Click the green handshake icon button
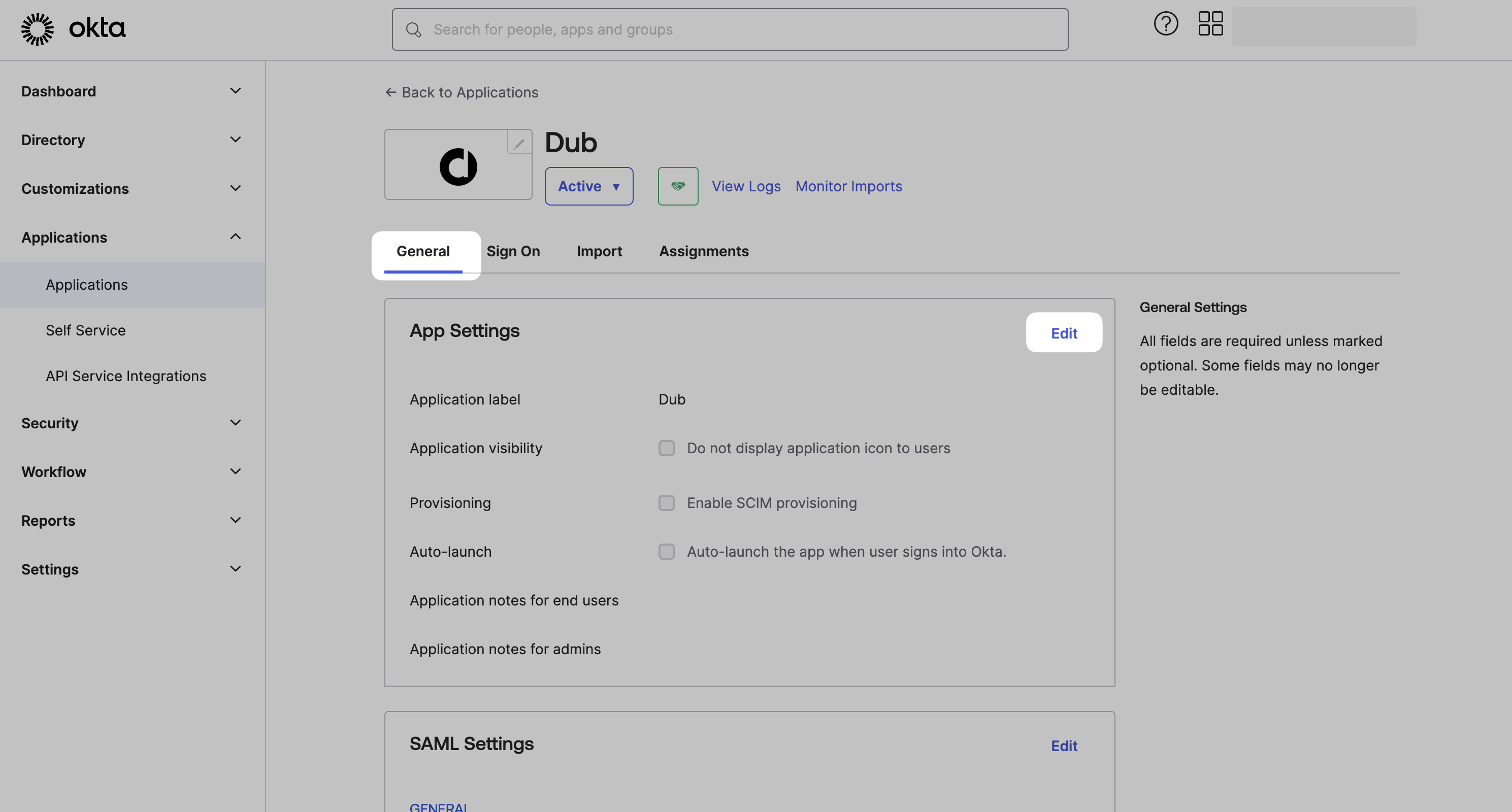This screenshot has height=812, width=1512. [678, 186]
